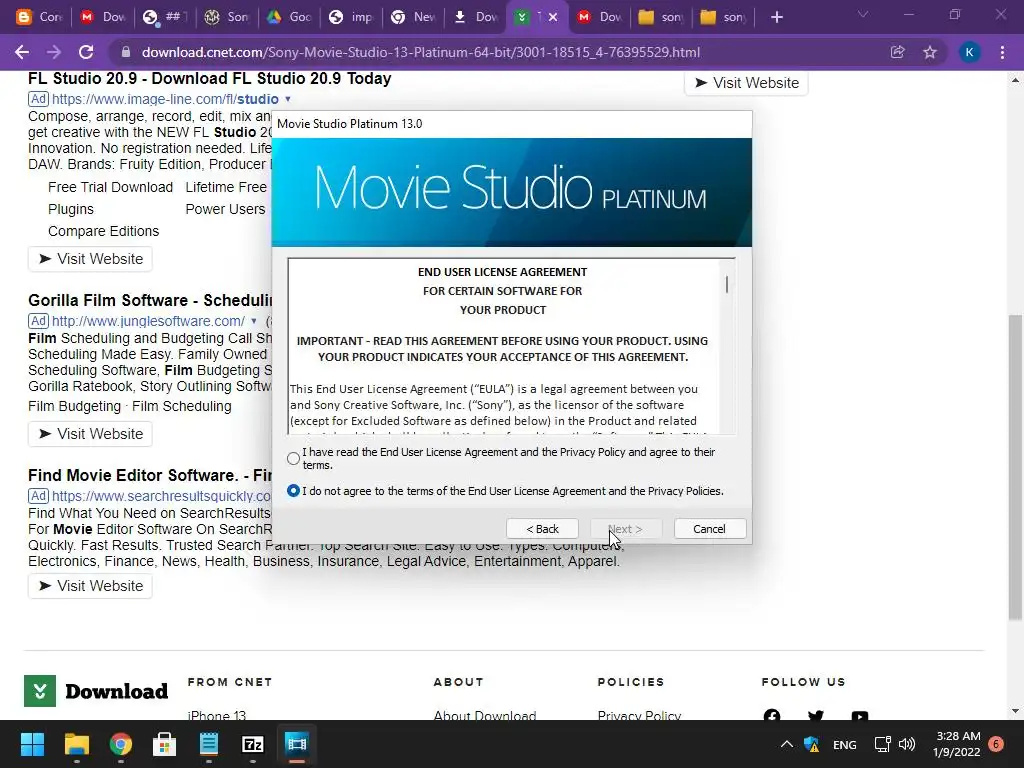Go forward in Chrome browser
Screen dimensions: 1024x768
coord(54,52)
